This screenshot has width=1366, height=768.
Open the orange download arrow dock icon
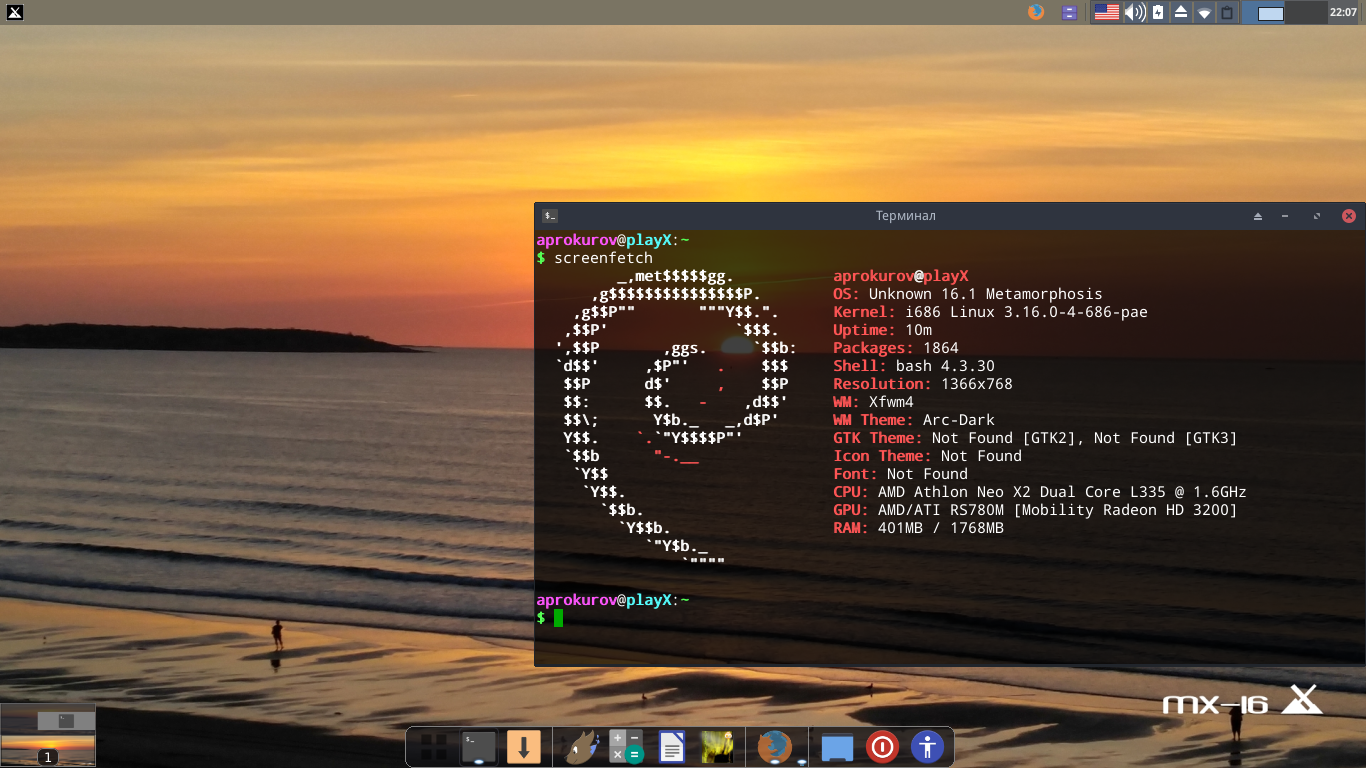[x=523, y=747]
